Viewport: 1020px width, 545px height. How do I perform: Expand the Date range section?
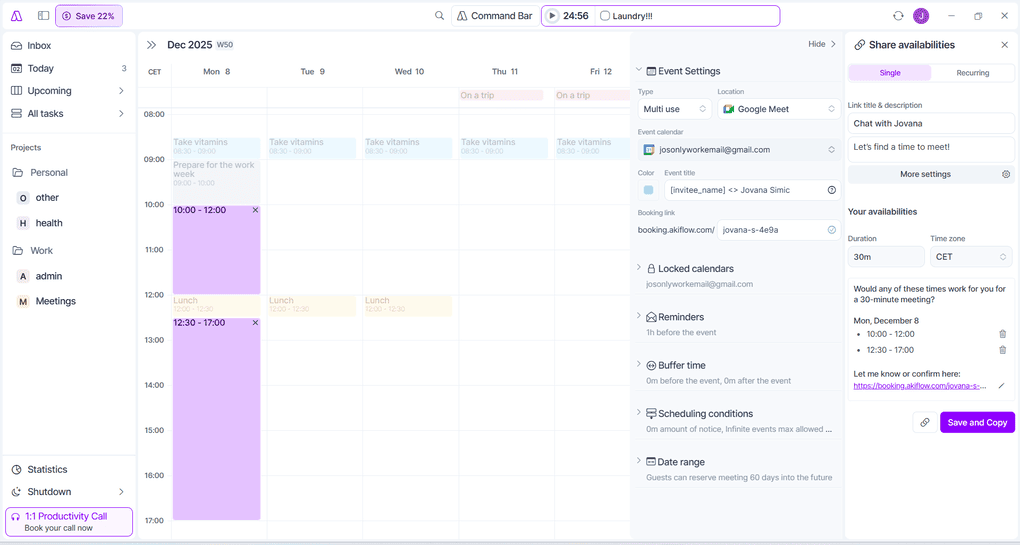639,460
